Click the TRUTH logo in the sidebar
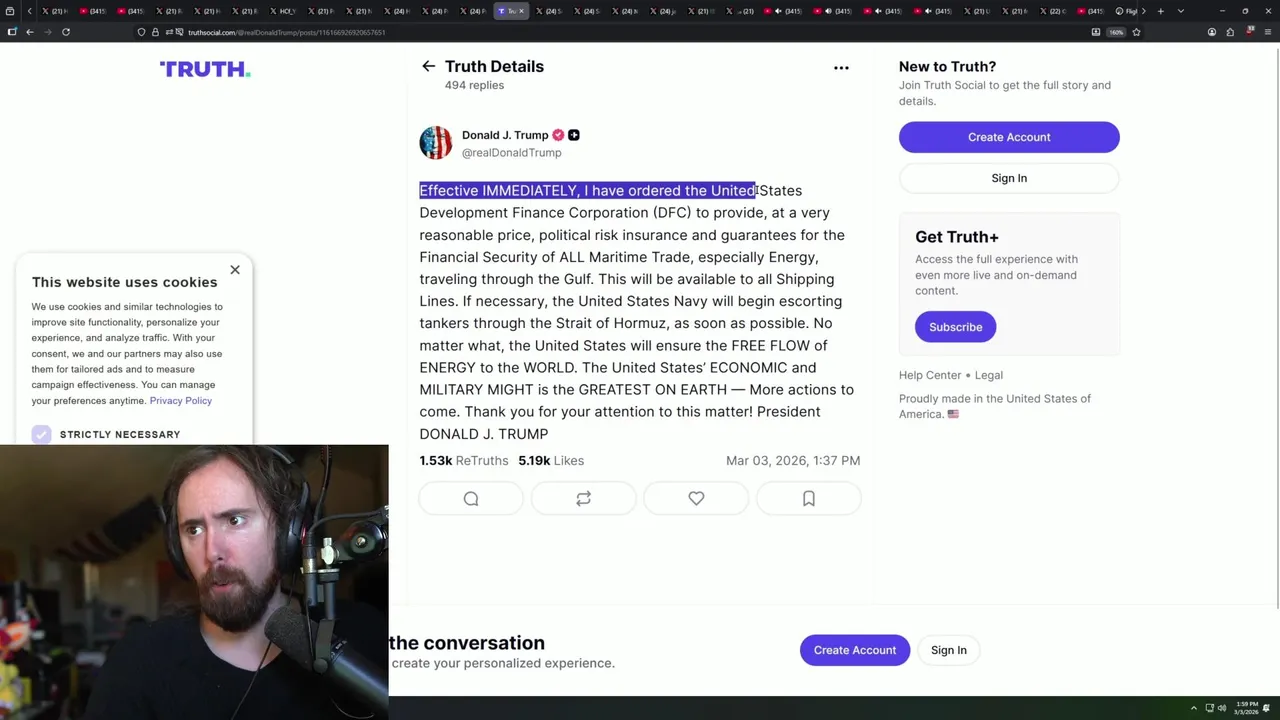Image resolution: width=1280 pixels, height=720 pixels. [205, 69]
